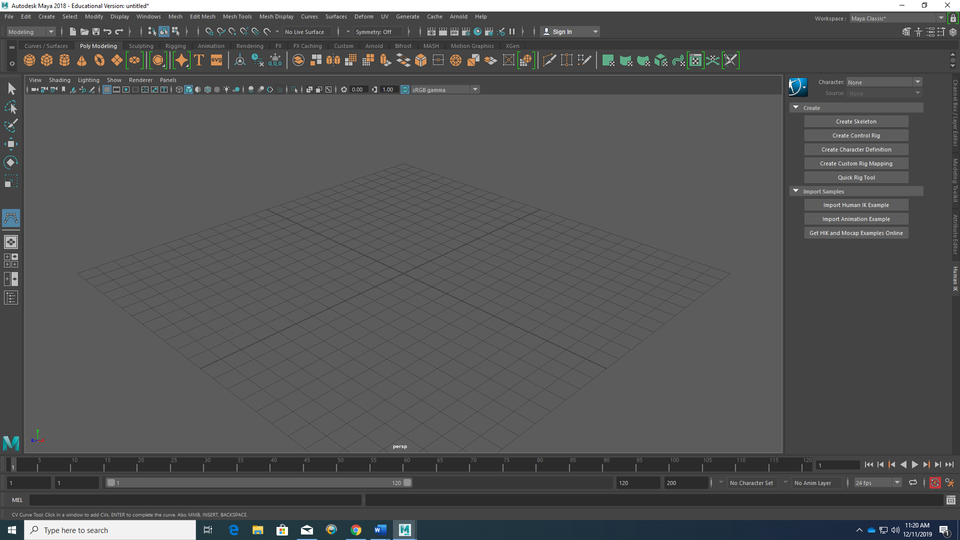Screen dimensions: 960x540
Task: Create a polygon plane from the shelf
Action: click(x=116, y=60)
